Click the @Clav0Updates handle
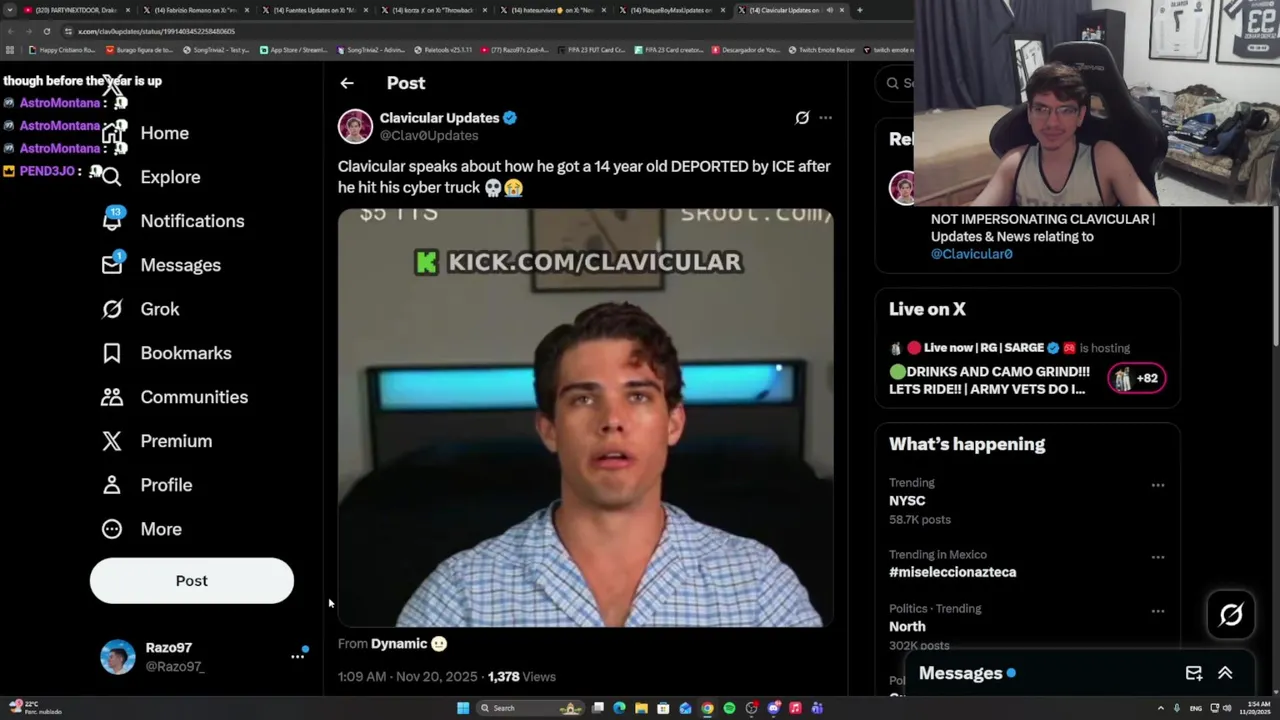This screenshot has height=720, width=1280. (429, 136)
